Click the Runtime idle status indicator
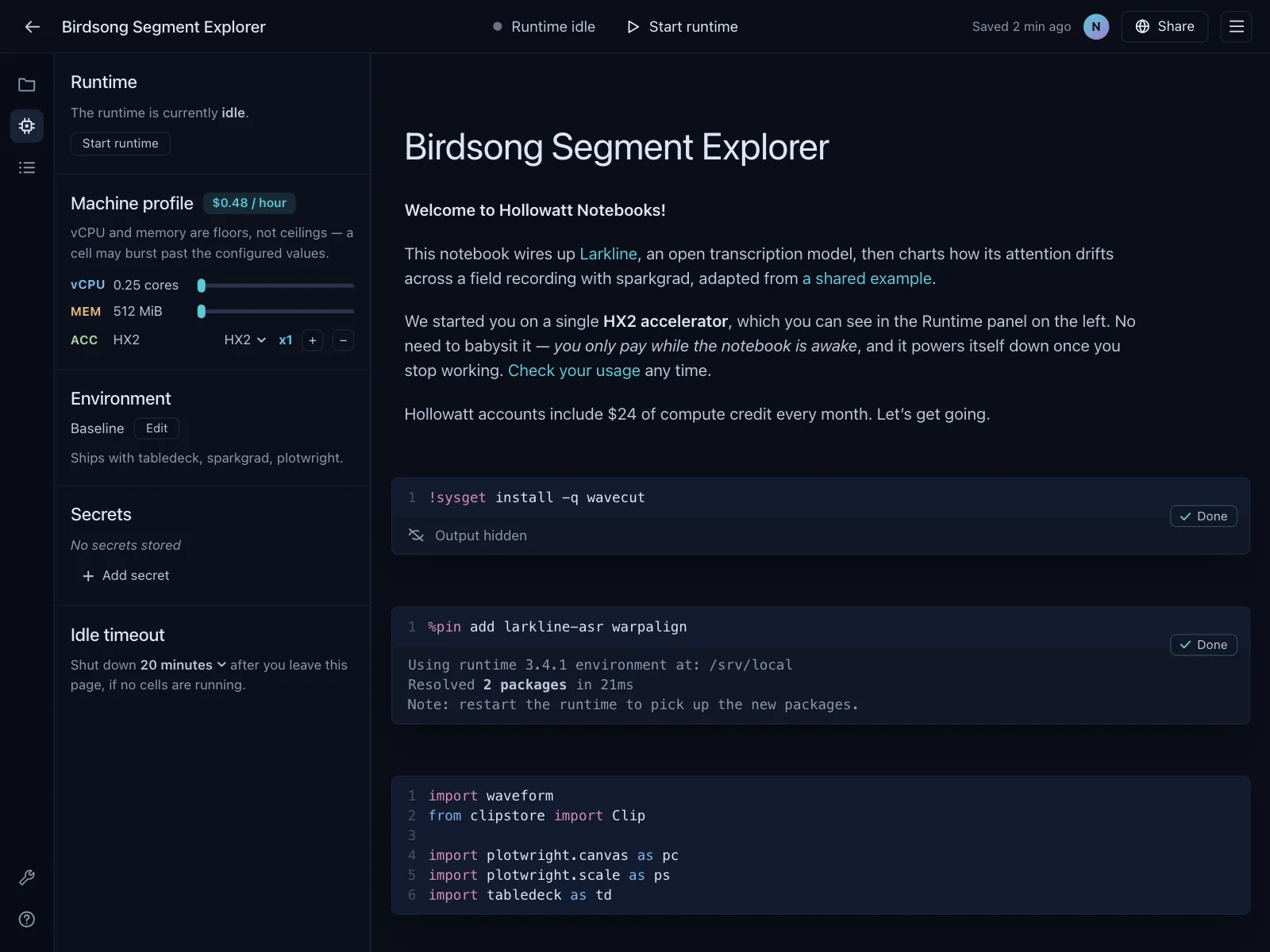The width and height of the screenshot is (1270, 952). pyautogui.click(x=544, y=27)
